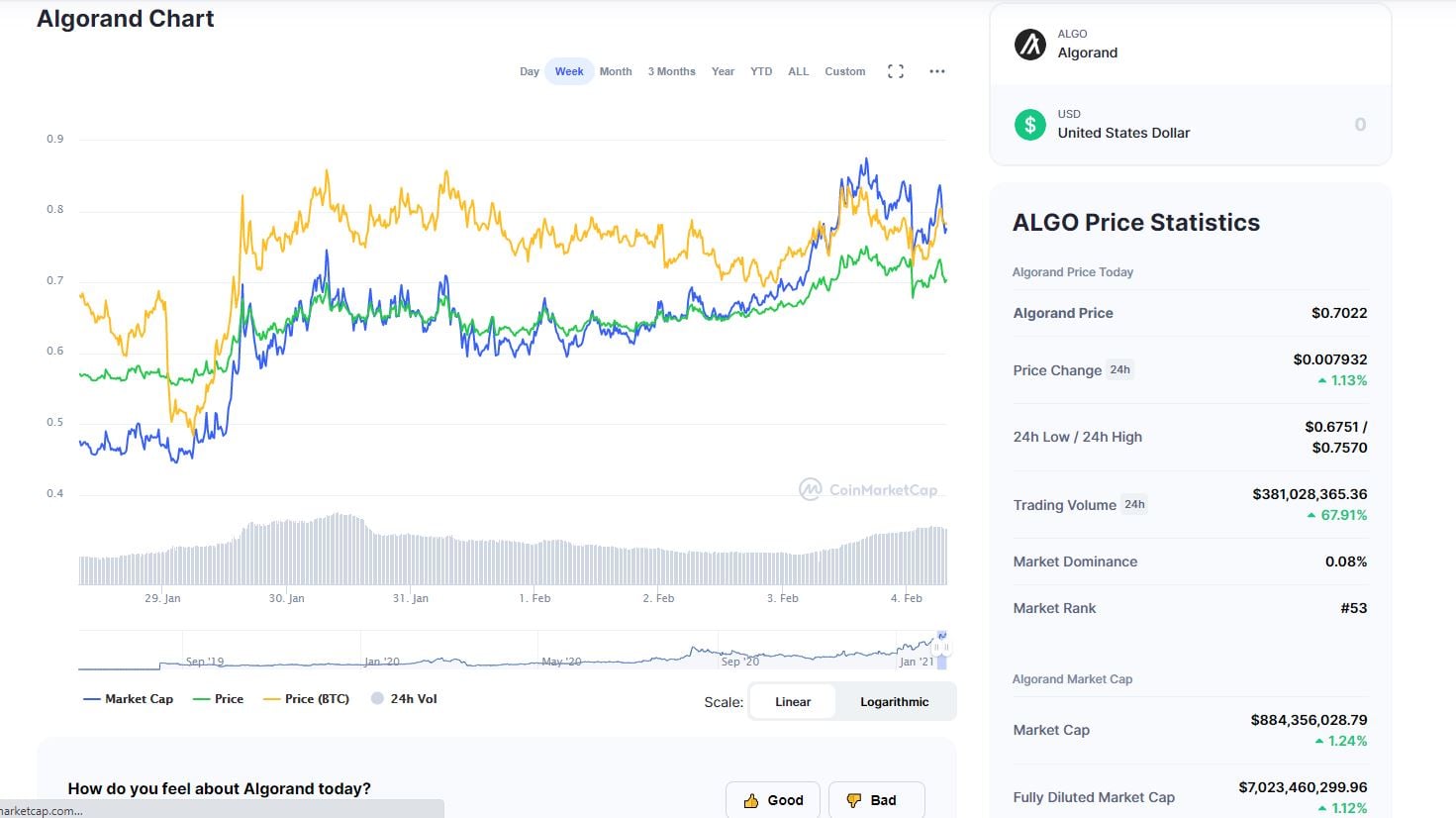This screenshot has width=1456, height=818.
Task: Click the 24h Vol legend circle
Action: click(377, 698)
